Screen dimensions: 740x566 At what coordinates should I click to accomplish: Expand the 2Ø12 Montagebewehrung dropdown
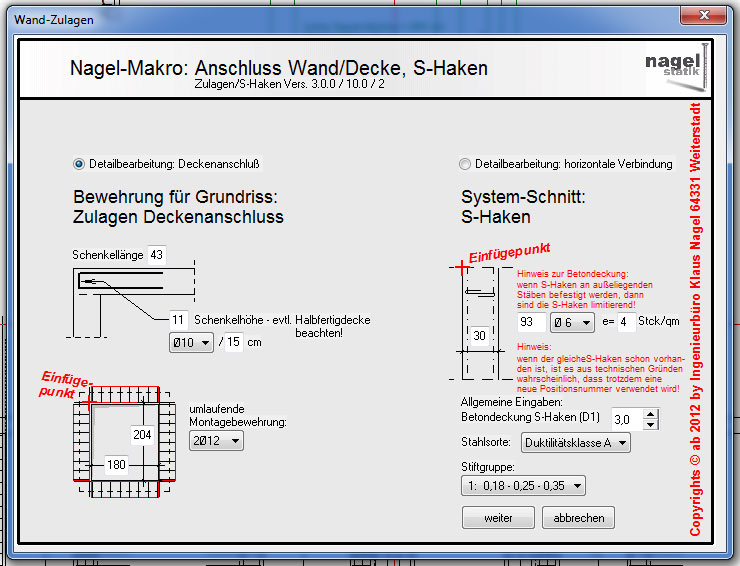coord(216,440)
